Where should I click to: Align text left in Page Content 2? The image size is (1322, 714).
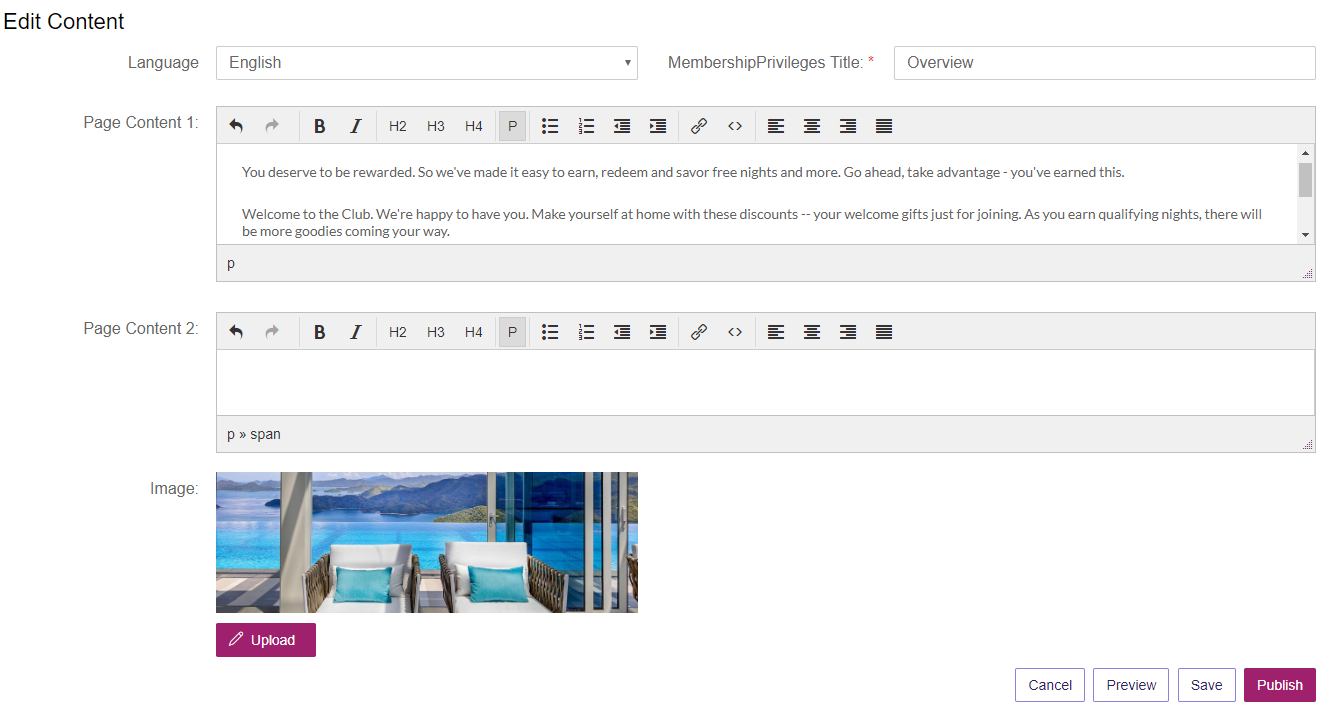[776, 332]
